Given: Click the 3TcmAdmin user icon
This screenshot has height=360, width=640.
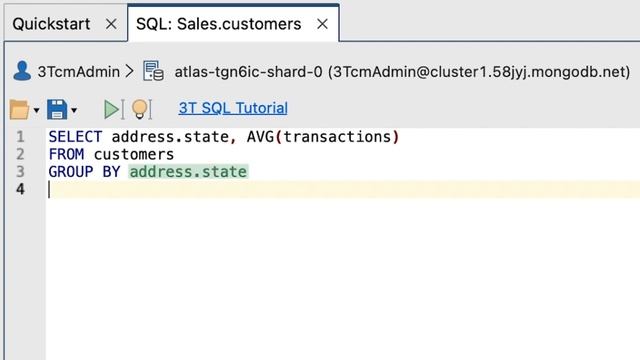Looking at the screenshot, I should 22,71.
